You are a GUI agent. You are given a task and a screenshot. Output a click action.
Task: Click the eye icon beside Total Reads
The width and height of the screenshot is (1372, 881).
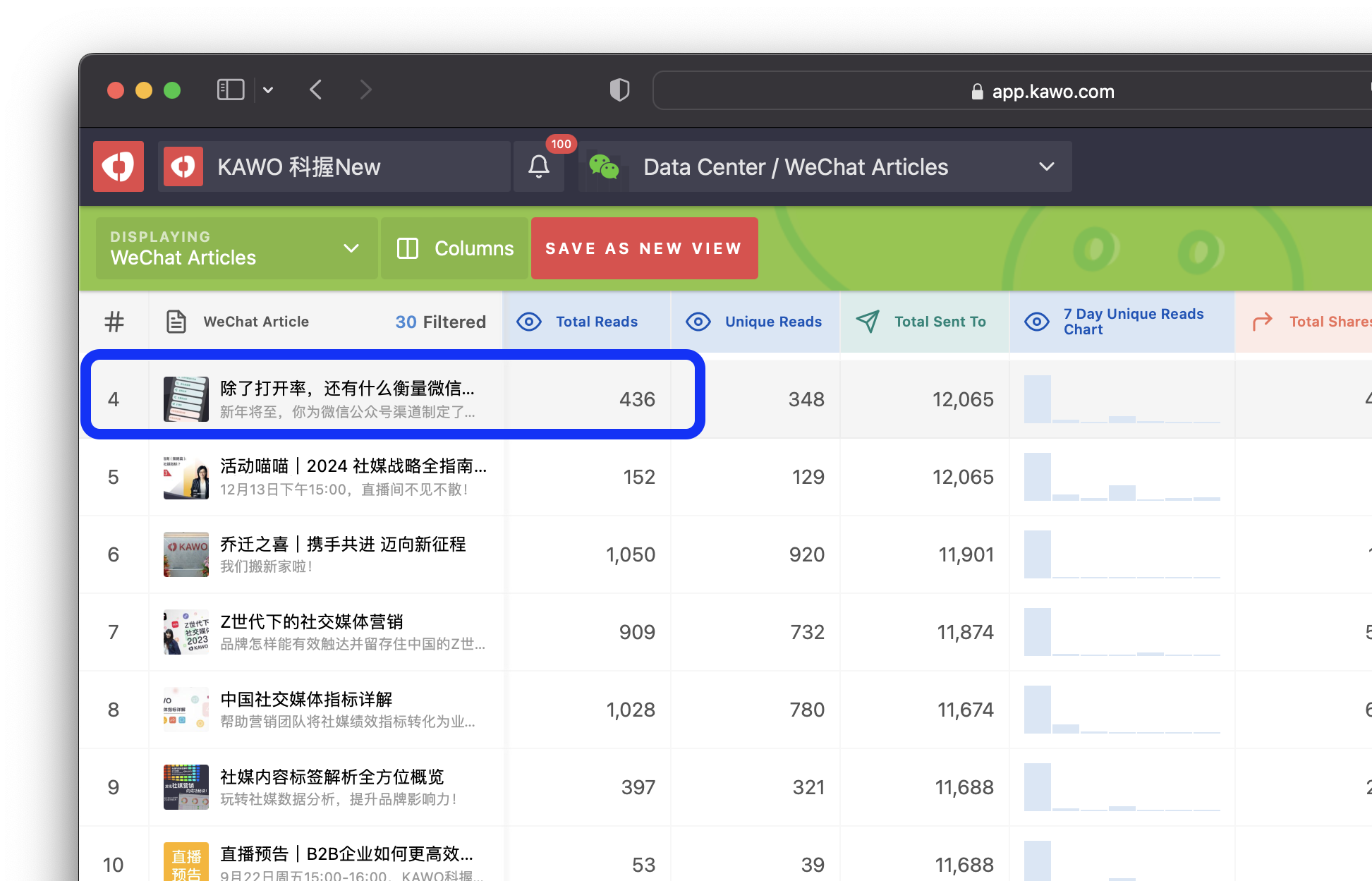[529, 322]
